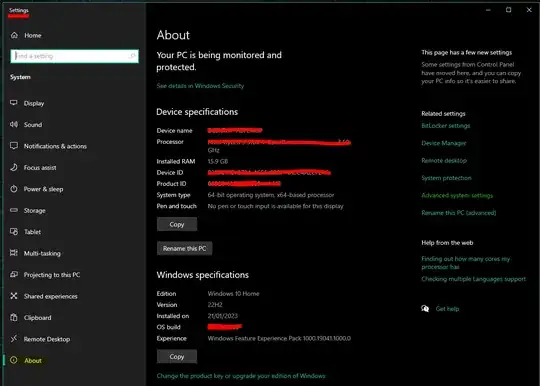Click the Get help chat icon
The image size is (540, 386).
[x=425, y=309]
